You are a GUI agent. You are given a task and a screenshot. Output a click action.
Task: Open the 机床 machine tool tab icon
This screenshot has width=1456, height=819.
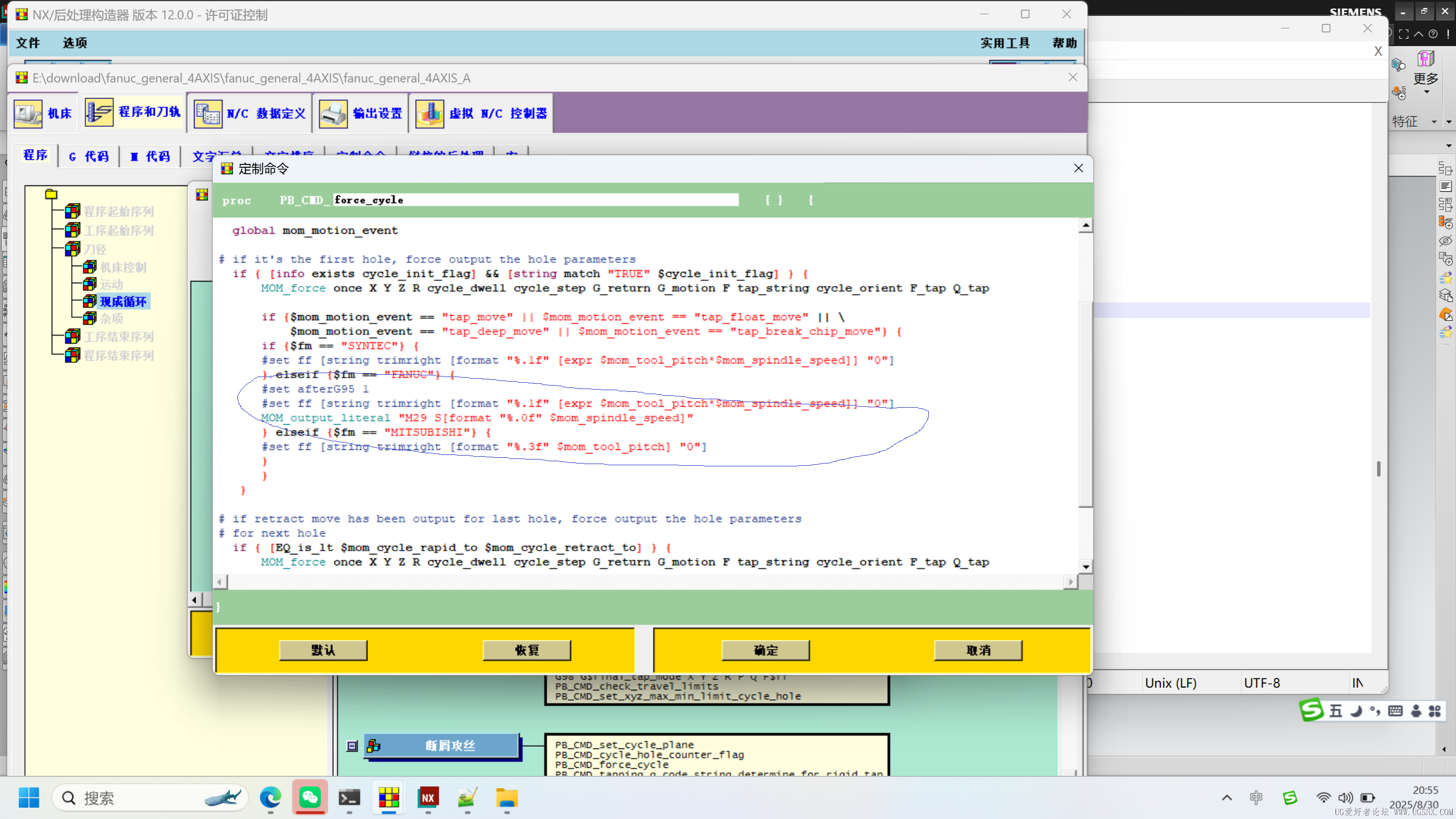pos(28,113)
